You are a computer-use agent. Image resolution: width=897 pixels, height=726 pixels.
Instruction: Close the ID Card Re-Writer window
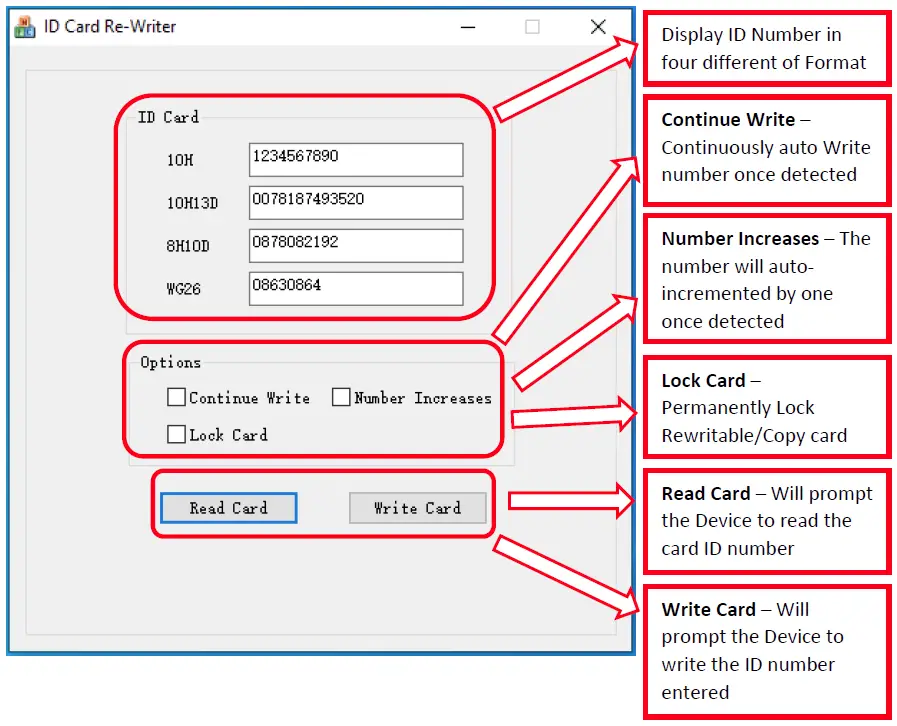tap(598, 27)
